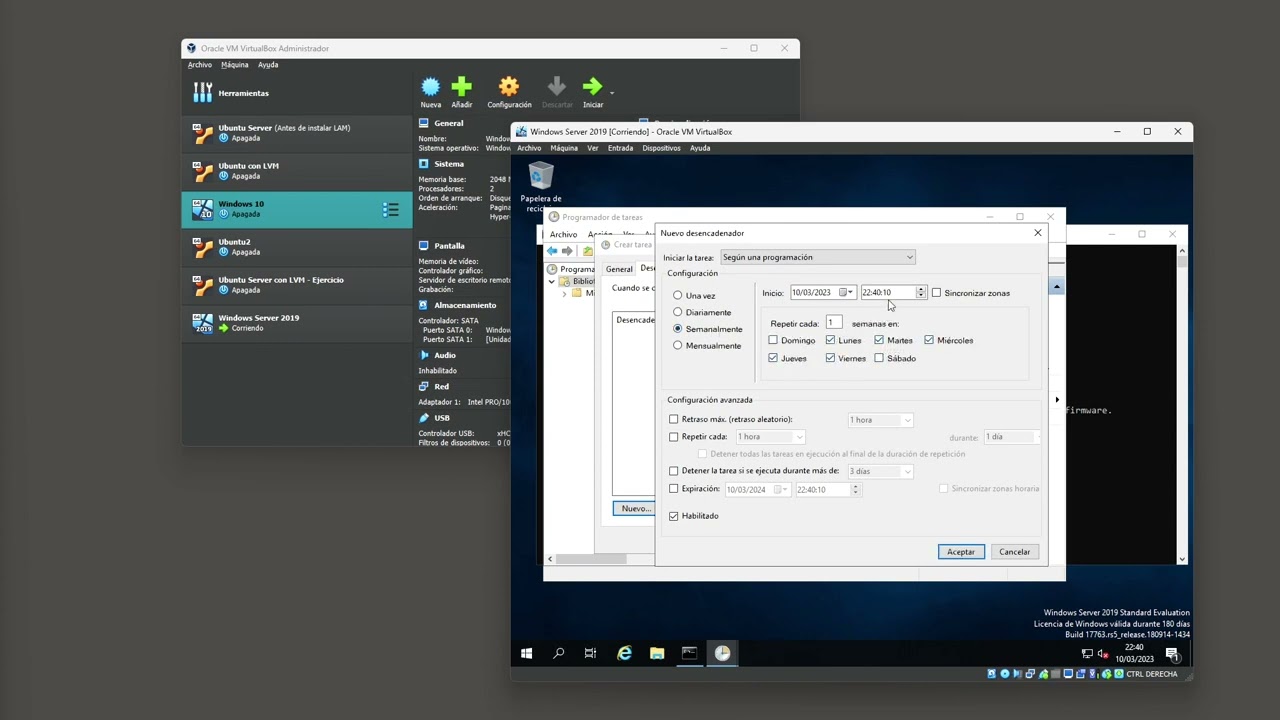
Task: Enable the Repetir cada checkbox under advanced settings
Action: (x=674, y=437)
